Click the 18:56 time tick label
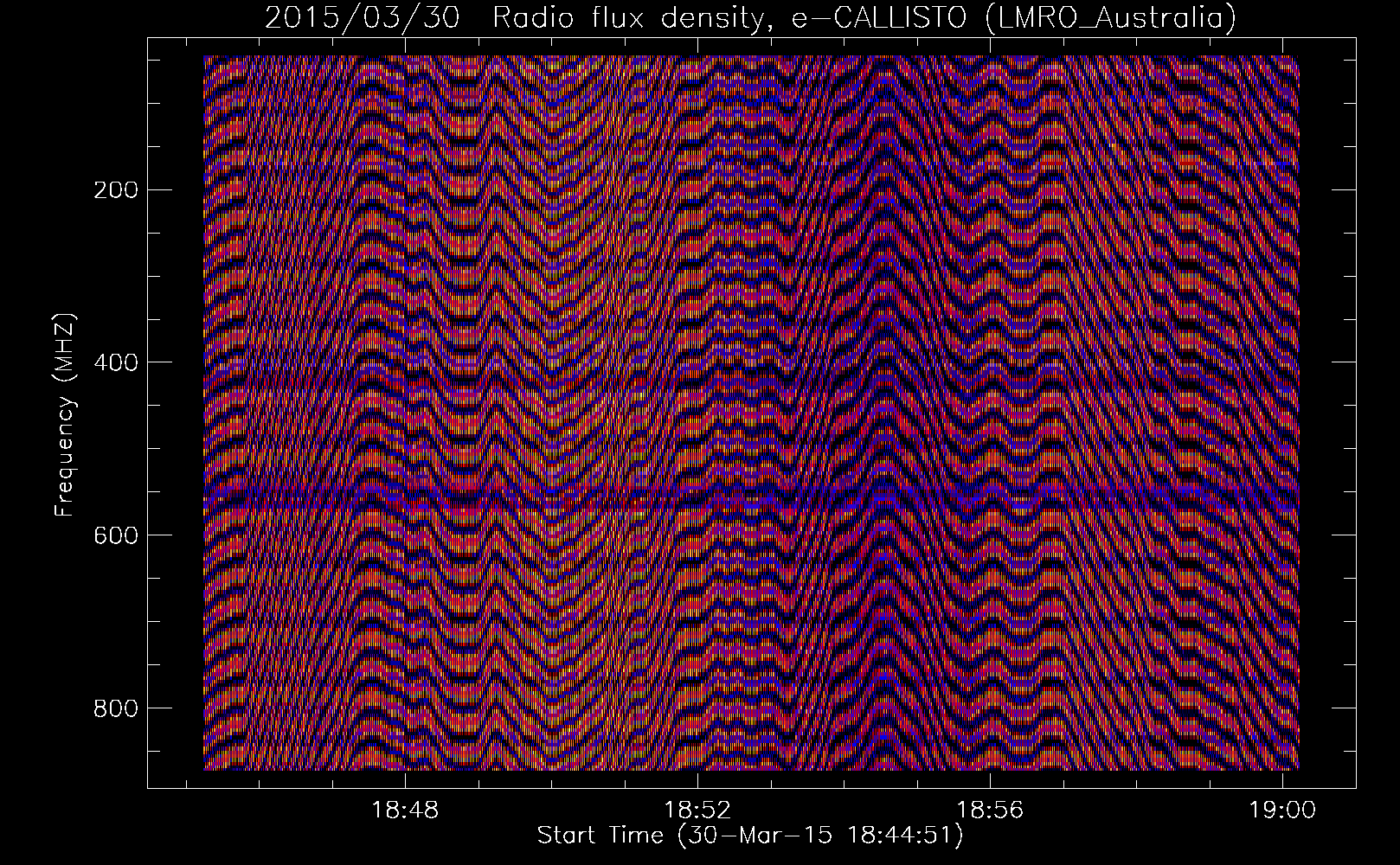Image resolution: width=1400 pixels, height=865 pixels. [x=990, y=811]
